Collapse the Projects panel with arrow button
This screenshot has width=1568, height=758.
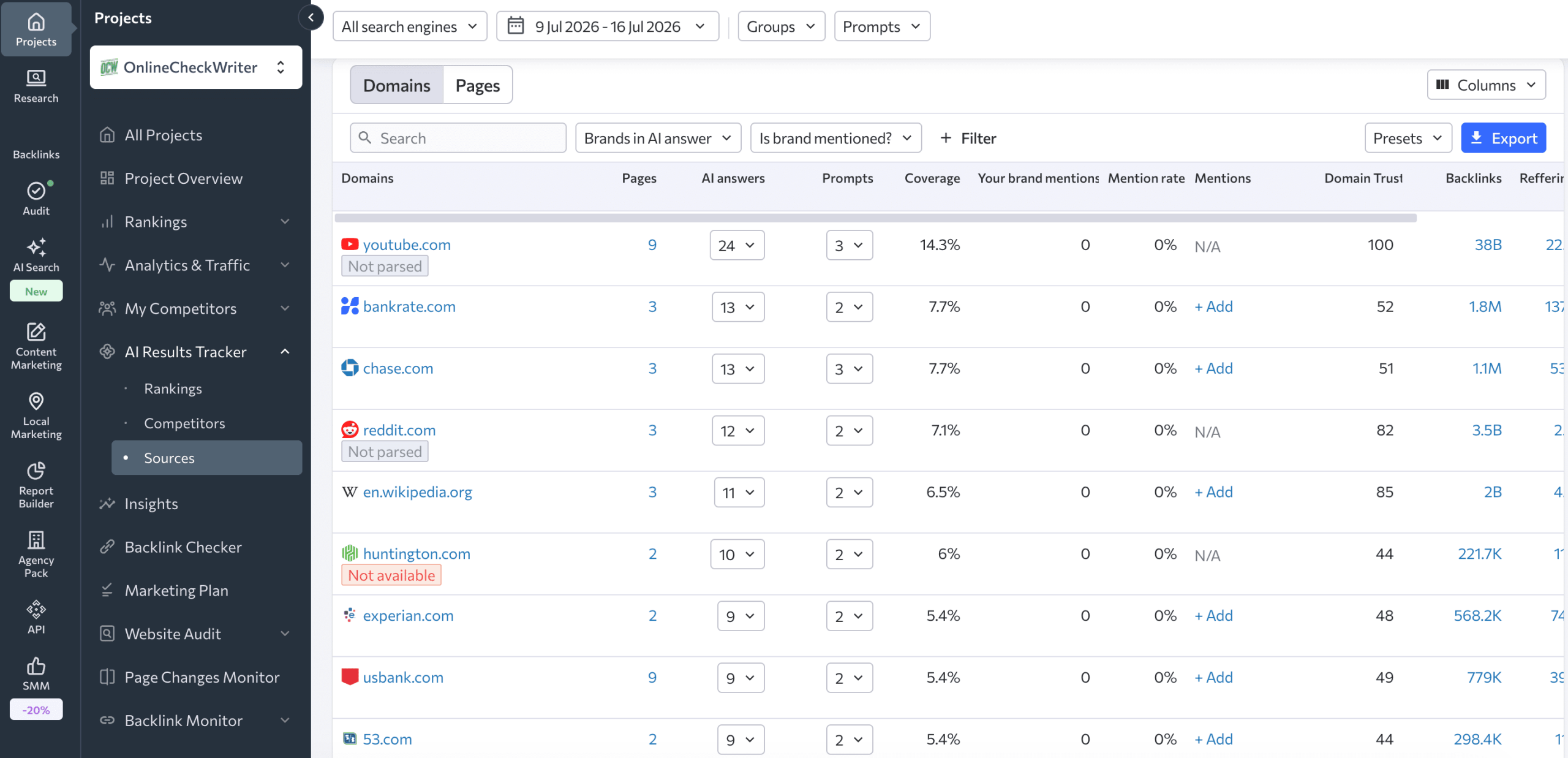tap(311, 17)
